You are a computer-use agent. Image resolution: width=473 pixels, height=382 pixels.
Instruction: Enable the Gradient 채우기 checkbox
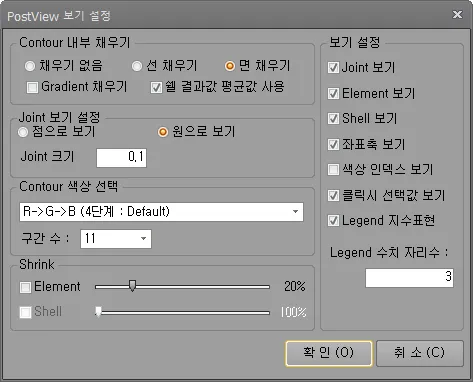click(x=32, y=87)
